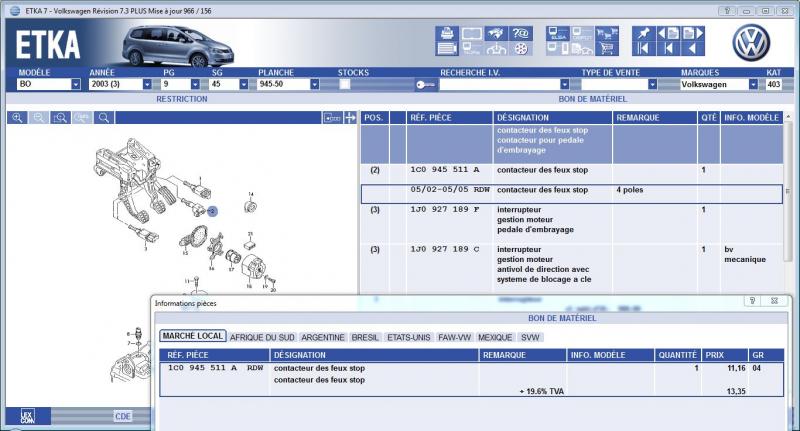Switch to the SVW tab
800x431 pixels.
pyautogui.click(x=530, y=338)
